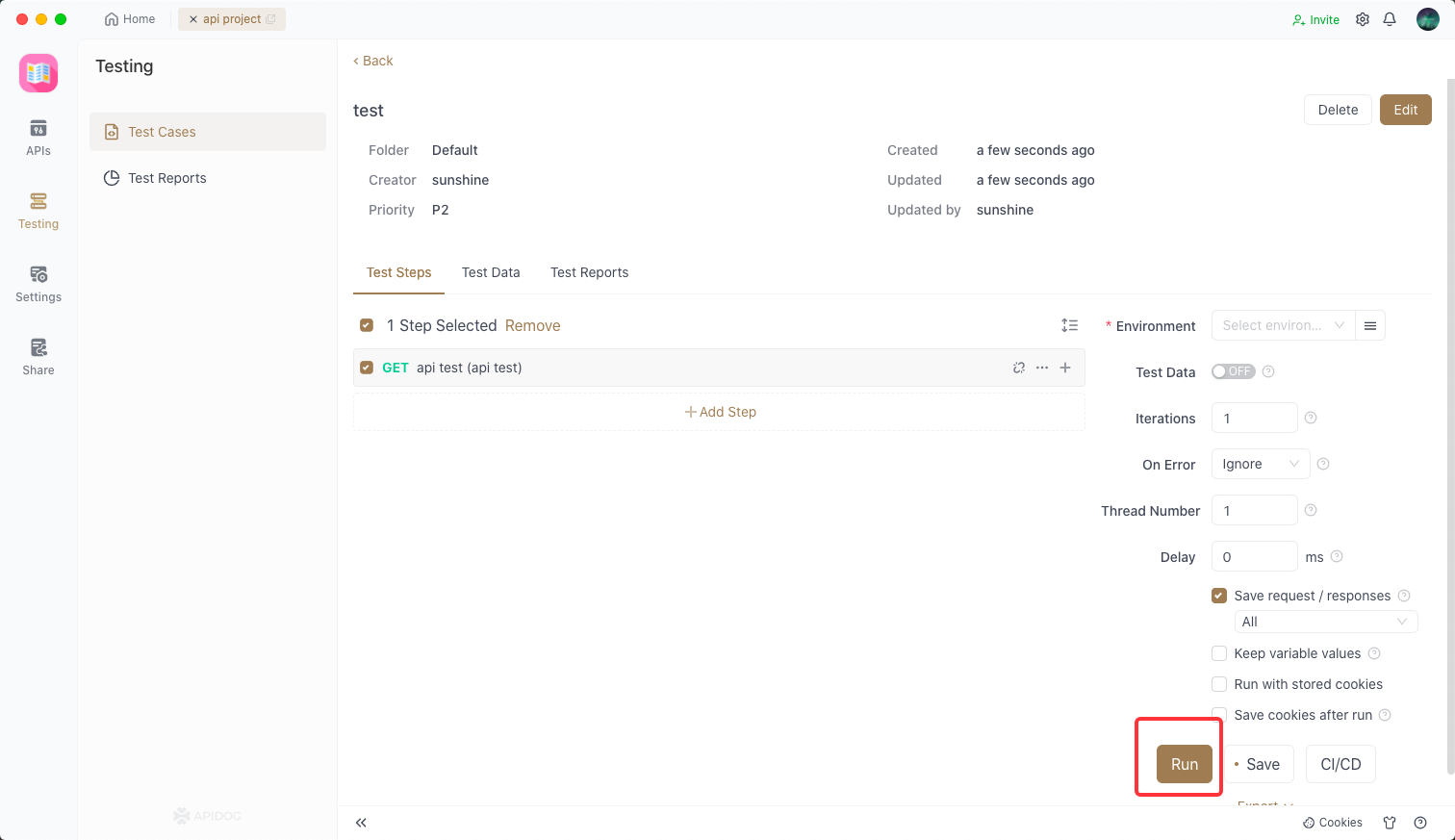Open the app settings gear icon
Image resolution: width=1455 pixels, height=840 pixels.
pyautogui.click(x=1363, y=19)
